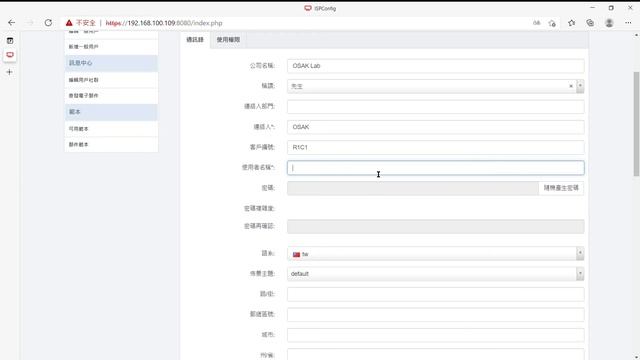Focus the street field
This screenshot has height=360, width=640.
coord(436,294)
